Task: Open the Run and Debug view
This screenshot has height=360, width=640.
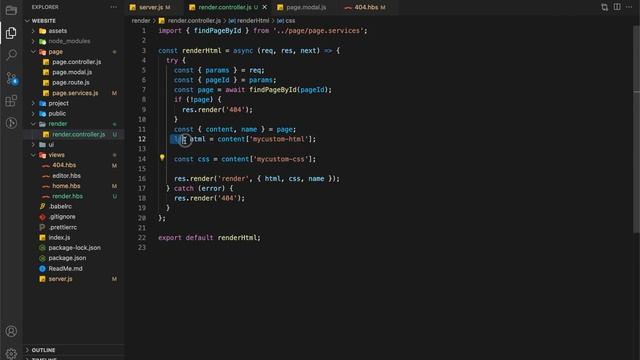Action: point(11,123)
